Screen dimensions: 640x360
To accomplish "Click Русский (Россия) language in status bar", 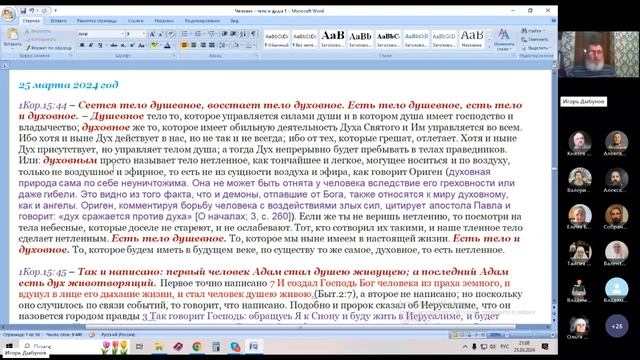I will coord(118,335).
